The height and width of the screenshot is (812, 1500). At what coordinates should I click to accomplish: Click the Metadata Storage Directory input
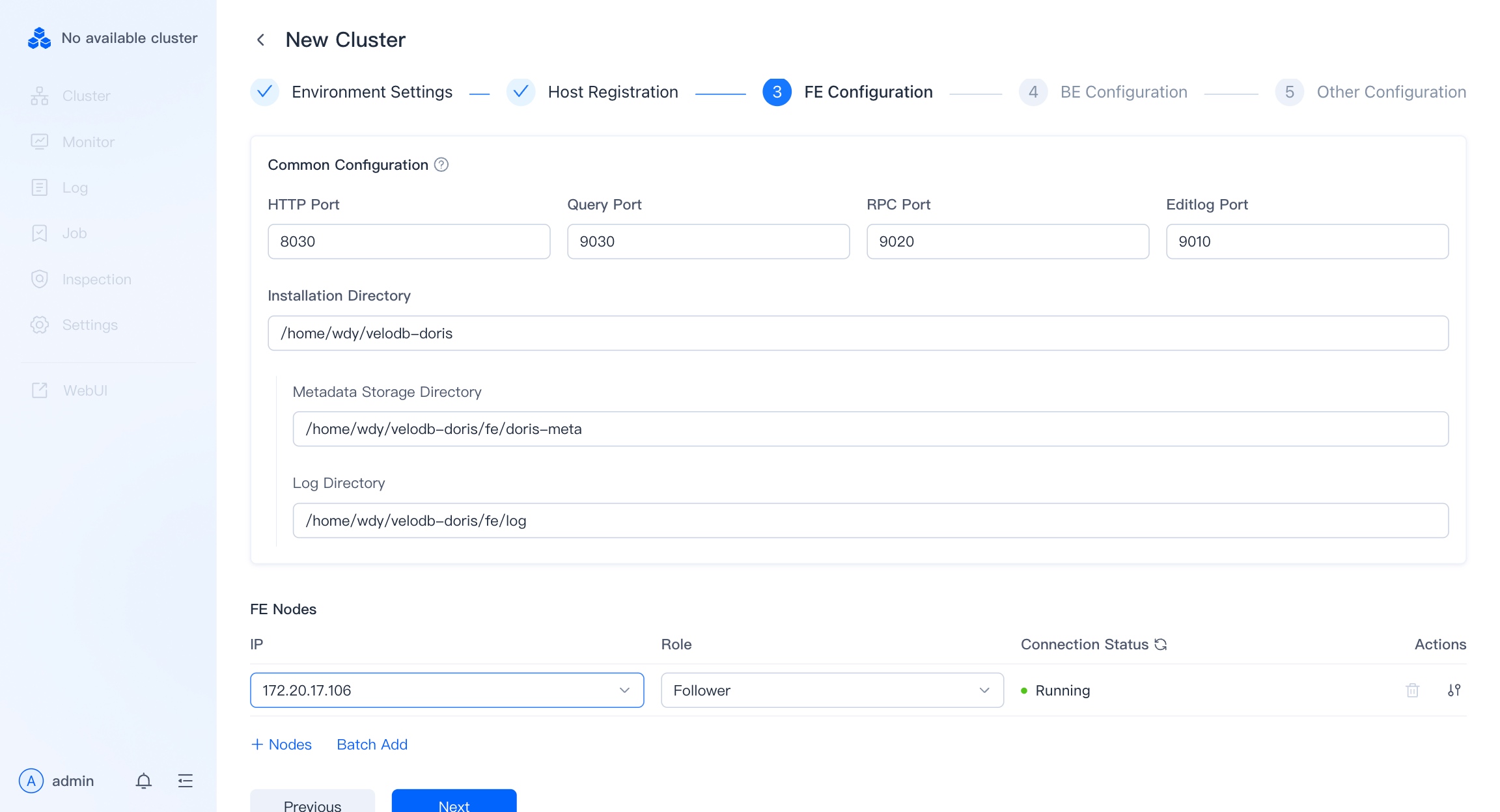coord(870,429)
